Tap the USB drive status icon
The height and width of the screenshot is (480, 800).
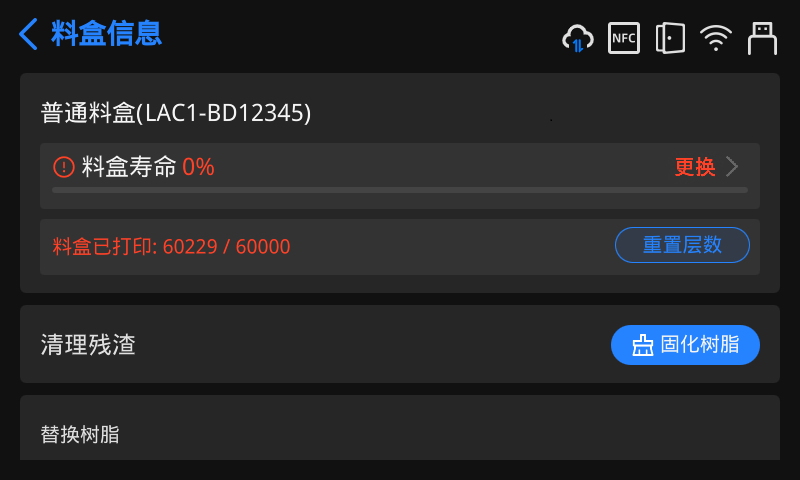[762, 38]
